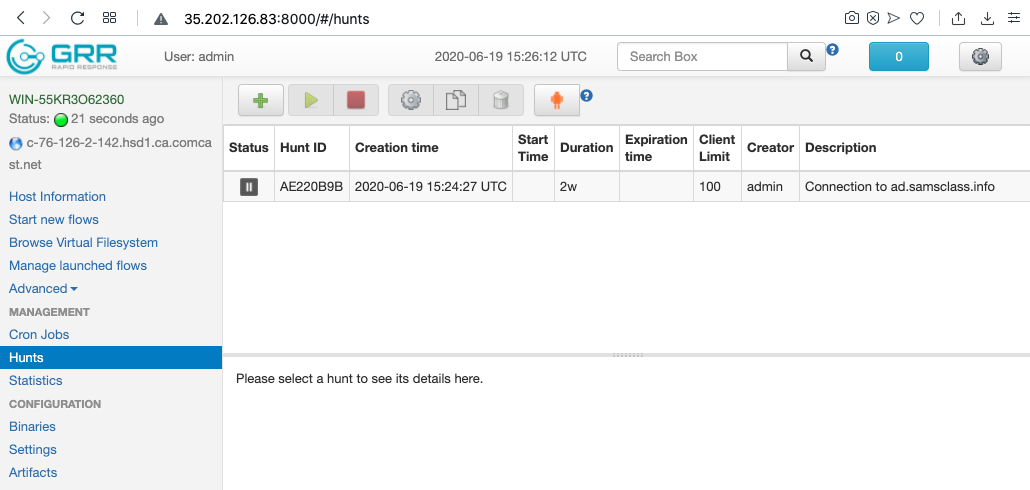The width and height of the screenshot is (1030, 490).
Task: Click the Hunt ID column header
Action: click(312, 148)
